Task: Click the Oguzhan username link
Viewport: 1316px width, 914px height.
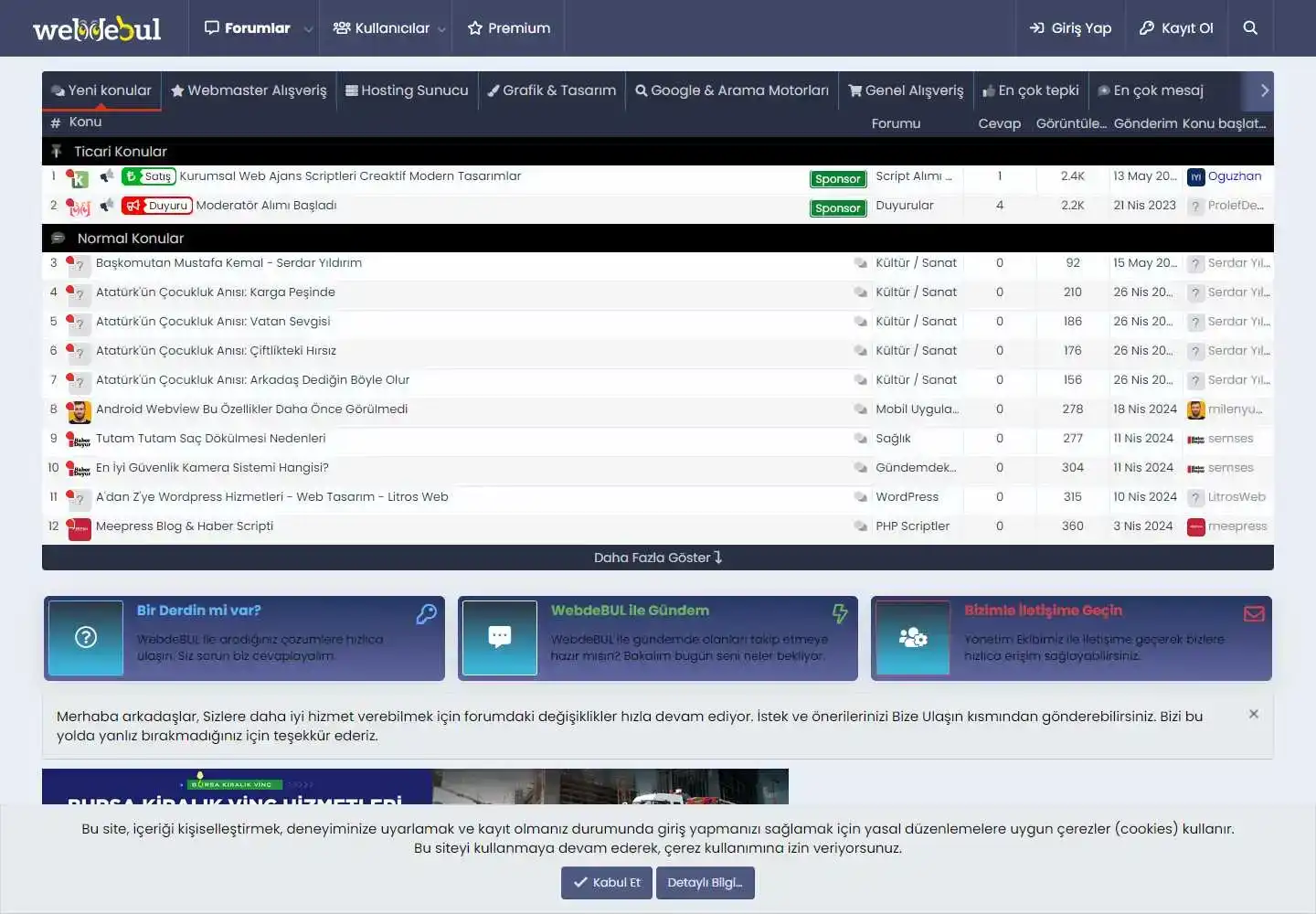Action: pyautogui.click(x=1235, y=176)
